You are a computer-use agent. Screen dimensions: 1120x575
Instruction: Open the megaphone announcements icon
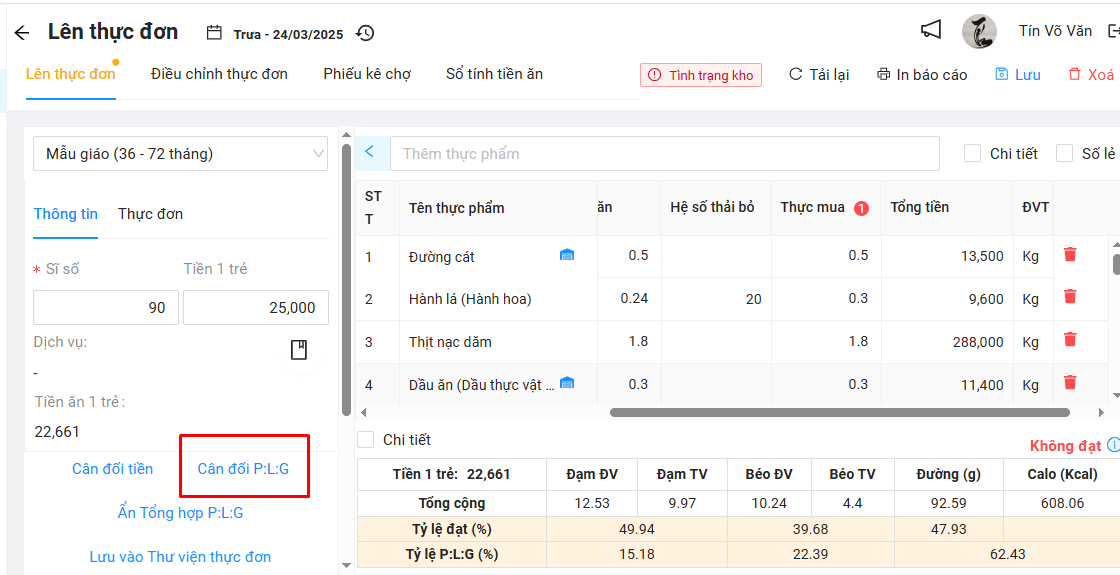[931, 31]
